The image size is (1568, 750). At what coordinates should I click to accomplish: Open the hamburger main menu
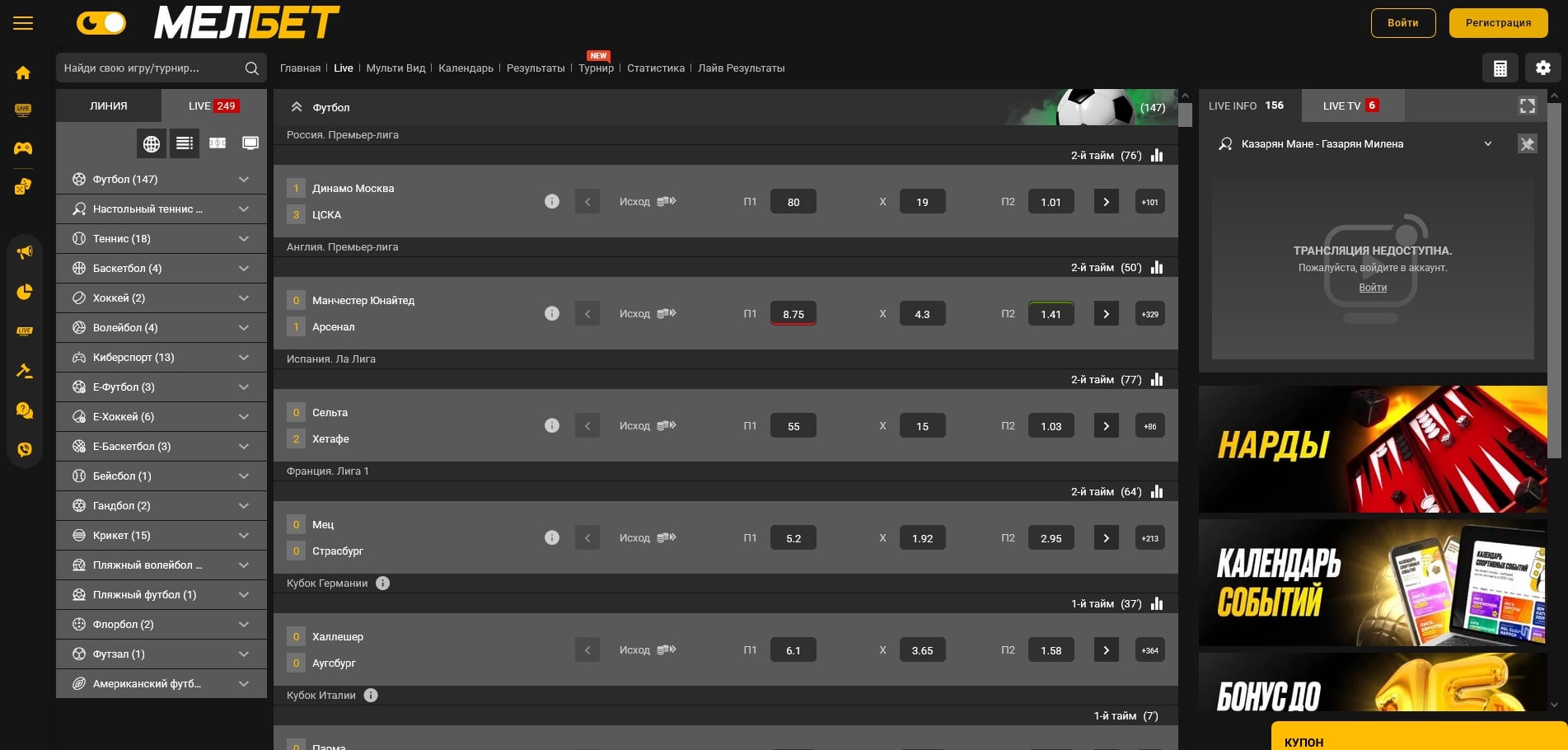(23, 23)
